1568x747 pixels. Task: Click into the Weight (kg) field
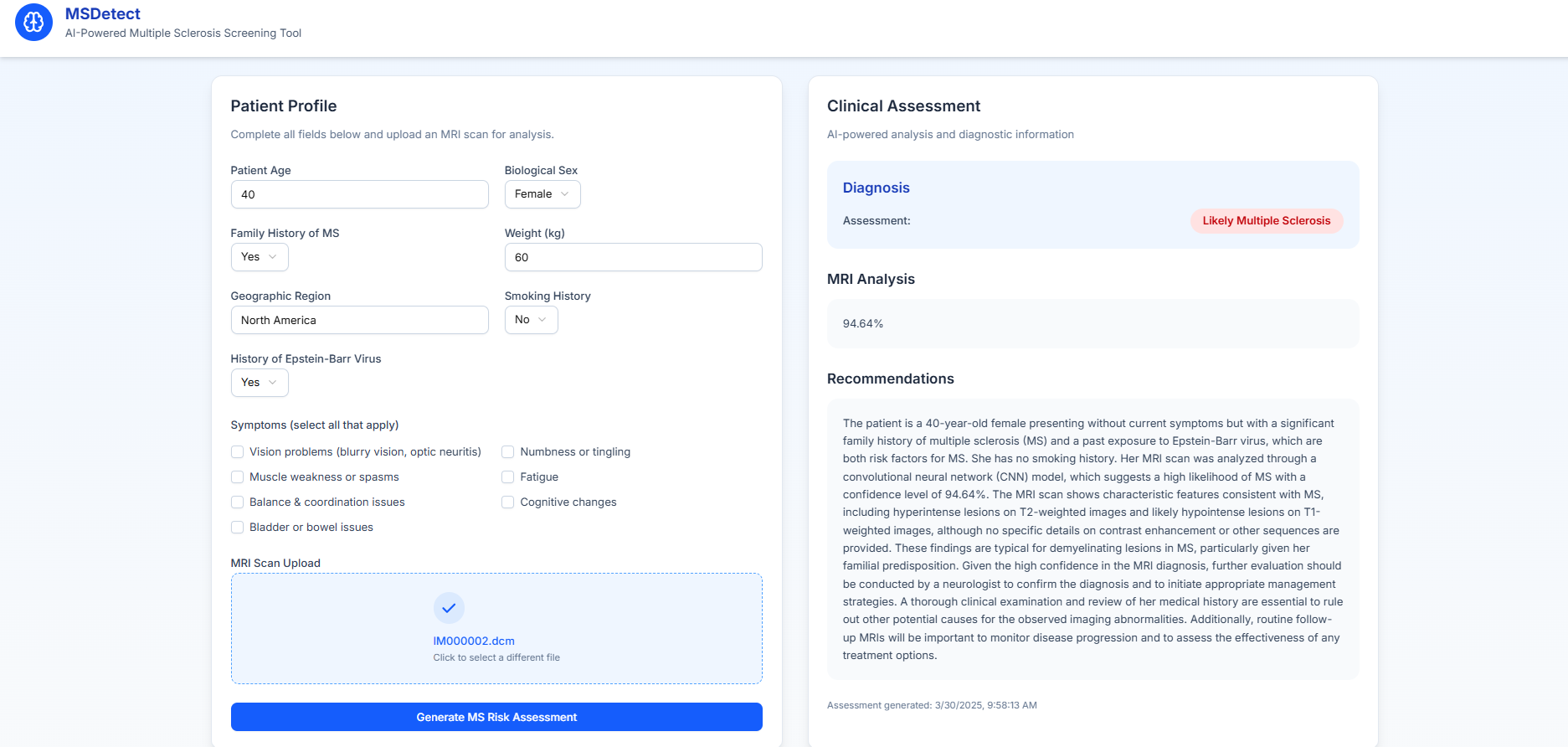tap(634, 257)
